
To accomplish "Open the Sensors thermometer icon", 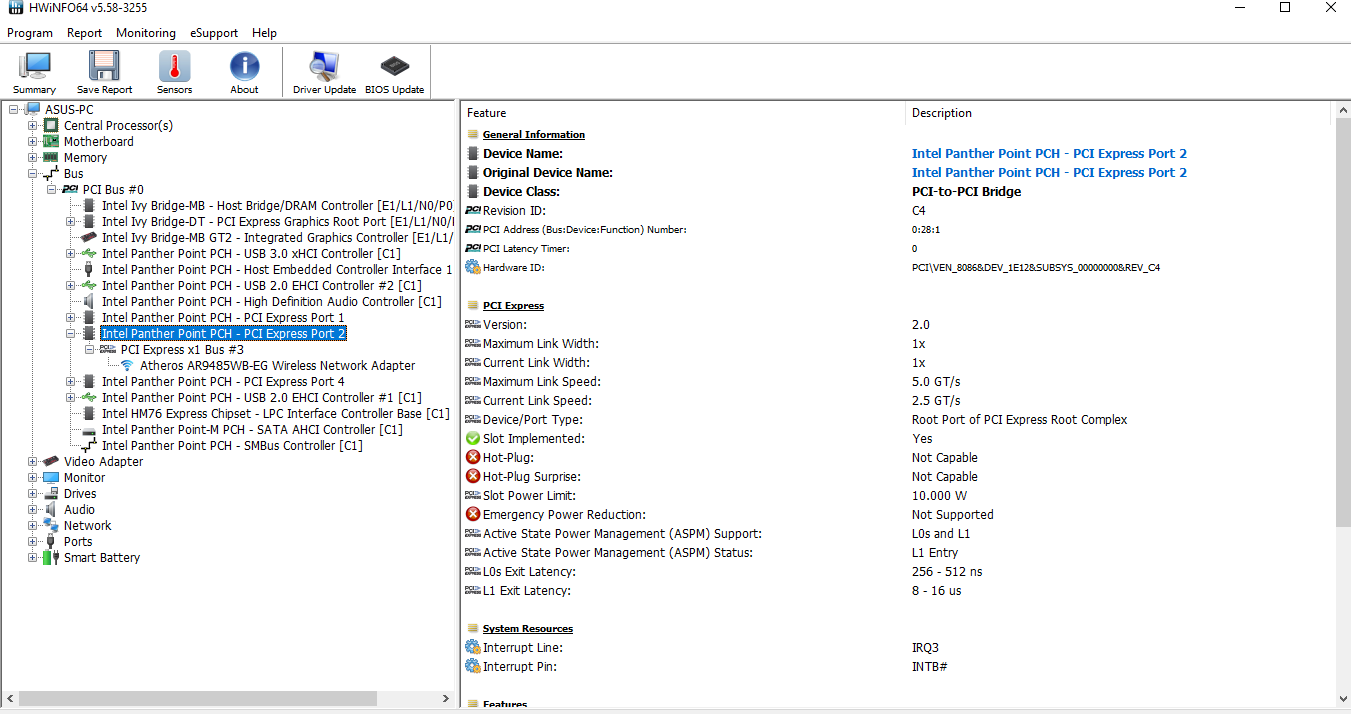I will (174, 67).
